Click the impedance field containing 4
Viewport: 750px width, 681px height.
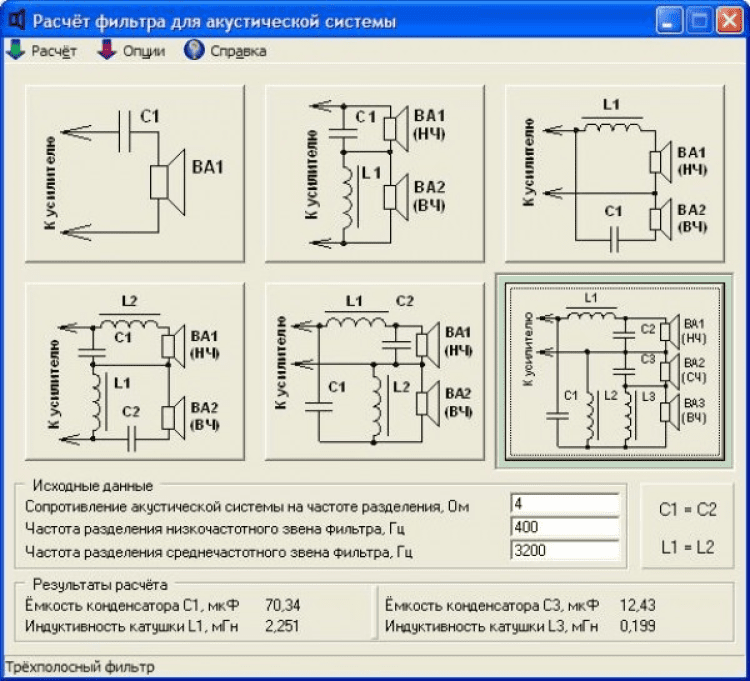point(565,504)
